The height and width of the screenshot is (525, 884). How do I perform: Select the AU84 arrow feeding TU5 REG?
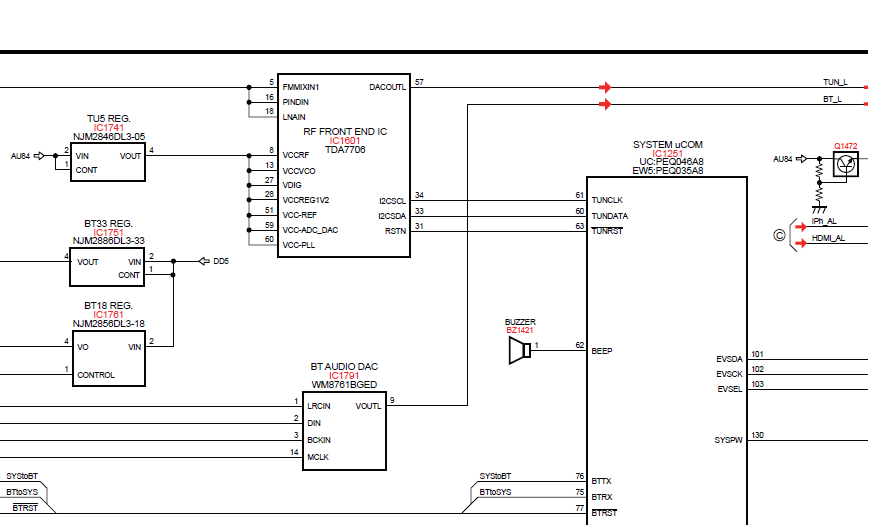tap(40, 156)
